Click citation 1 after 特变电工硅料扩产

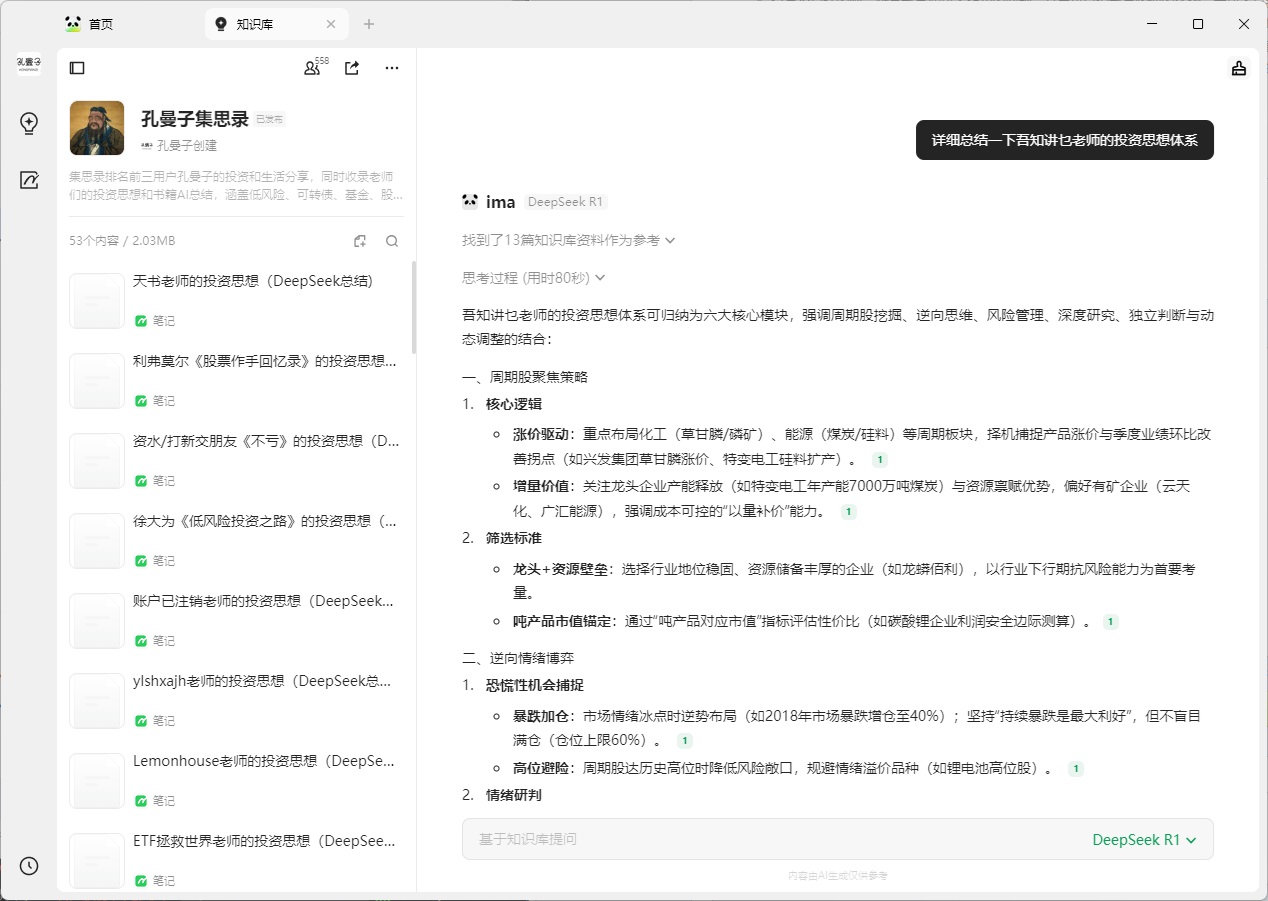[x=879, y=460]
